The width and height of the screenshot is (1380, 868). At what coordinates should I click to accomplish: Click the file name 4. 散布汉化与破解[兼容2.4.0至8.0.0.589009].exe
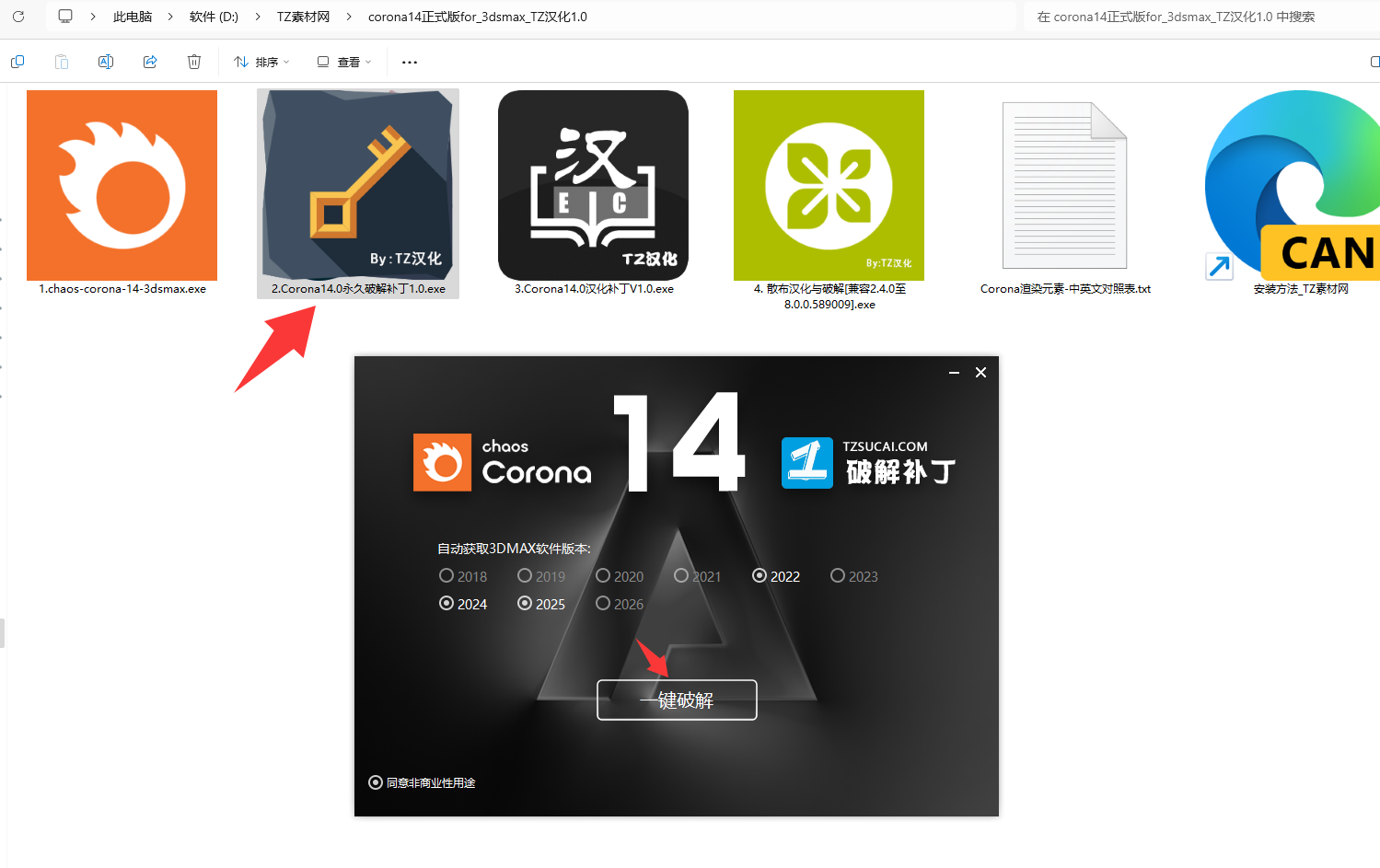pyautogui.click(x=829, y=296)
